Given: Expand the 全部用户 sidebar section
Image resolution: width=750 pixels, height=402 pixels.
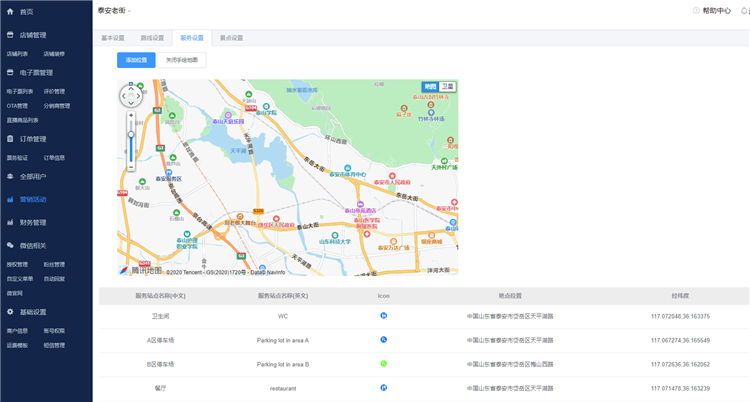Looking at the screenshot, I should coord(32,176).
